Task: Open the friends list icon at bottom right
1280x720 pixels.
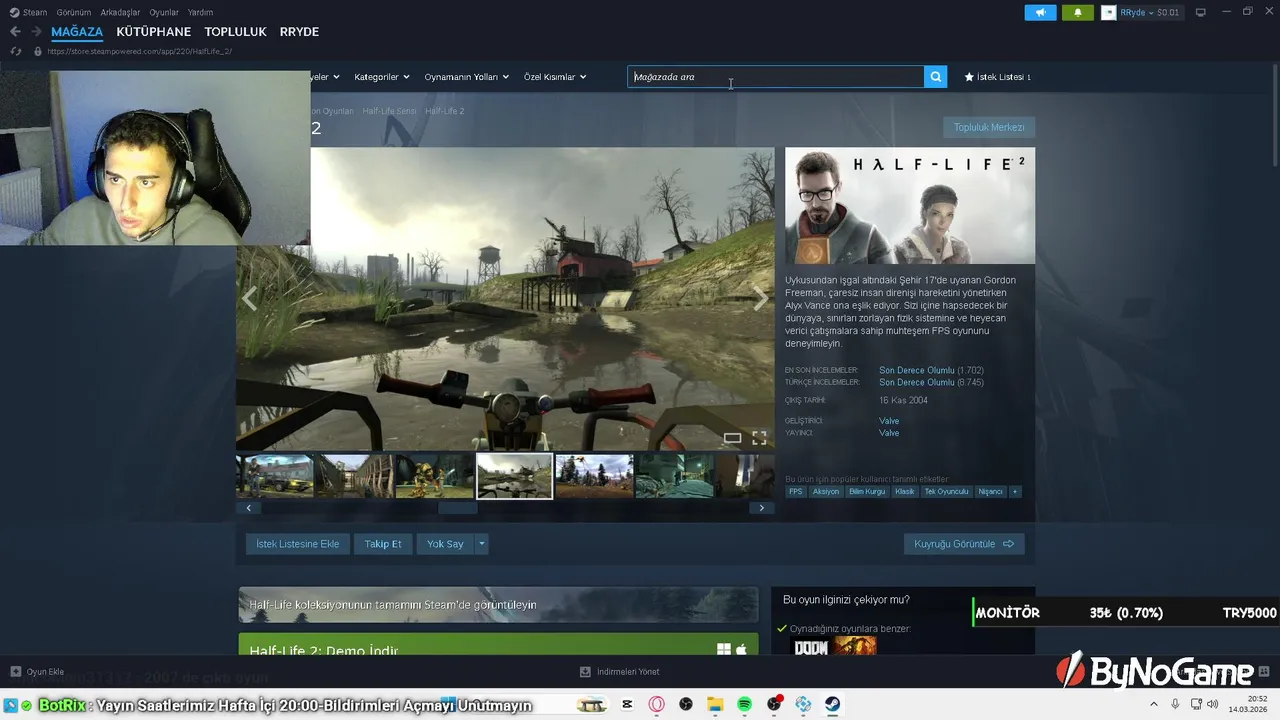Action: point(1264,672)
